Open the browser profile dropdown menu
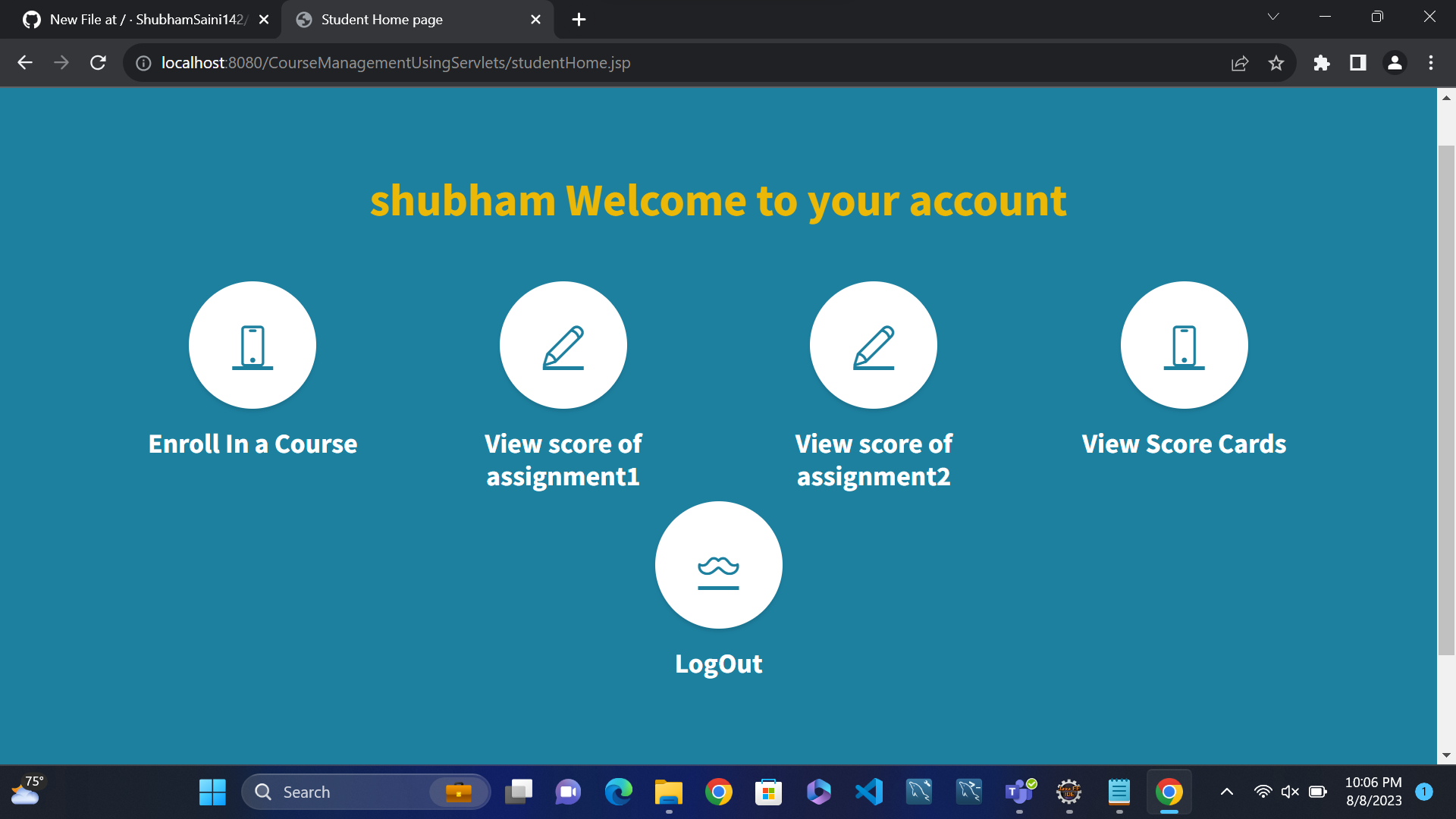The width and height of the screenshot is (1456, 819). (1395, 63)
